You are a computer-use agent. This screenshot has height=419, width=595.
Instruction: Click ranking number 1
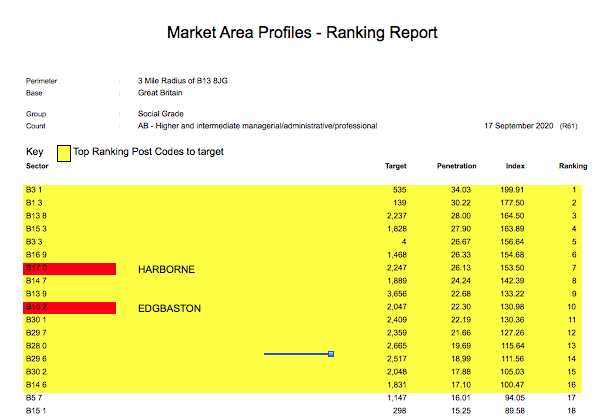click(574, 190)
